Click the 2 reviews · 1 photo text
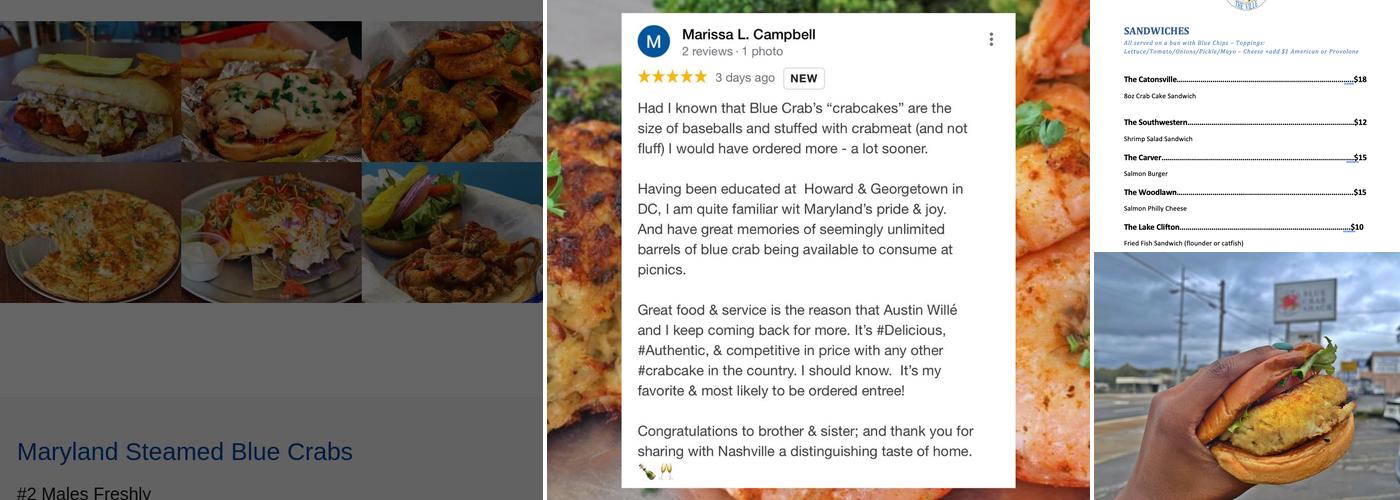This screenshot has width=1400, height=500. tap(732, 52)
